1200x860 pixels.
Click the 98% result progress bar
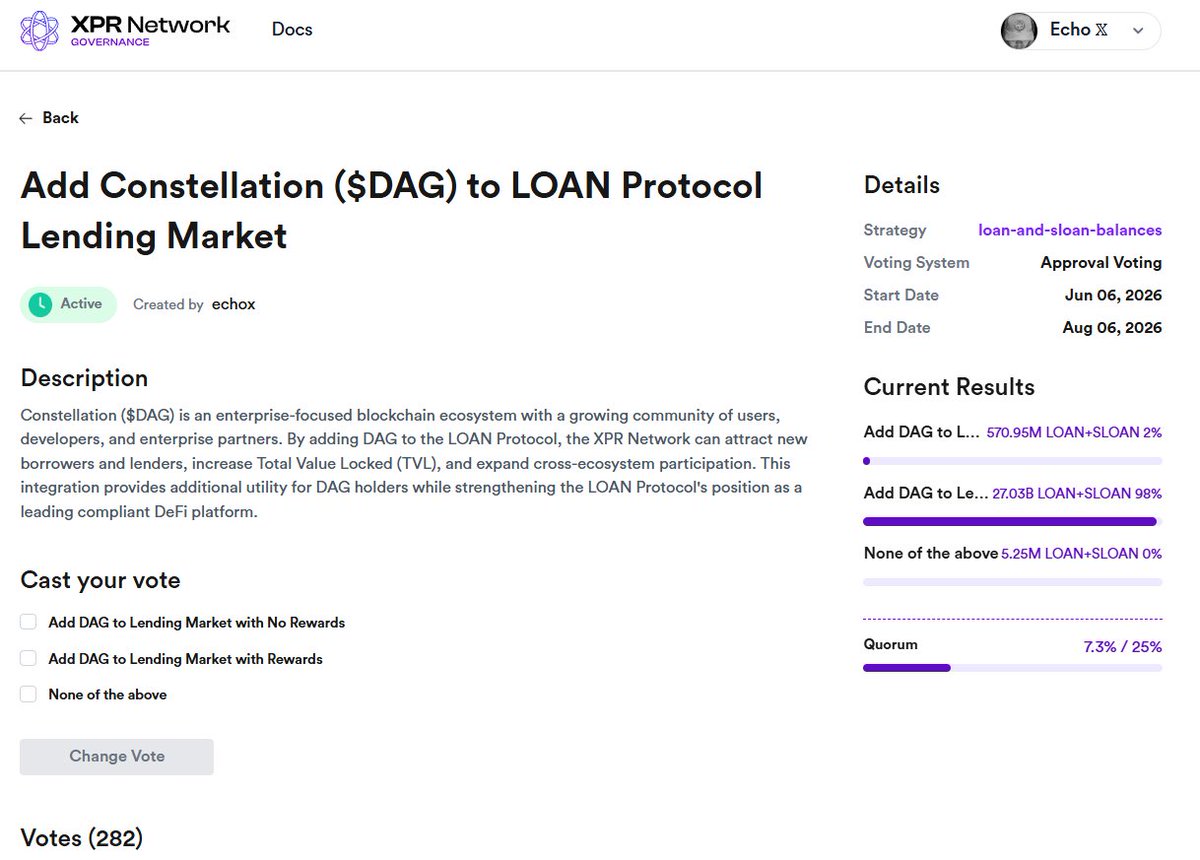(x=1013, y=521)
